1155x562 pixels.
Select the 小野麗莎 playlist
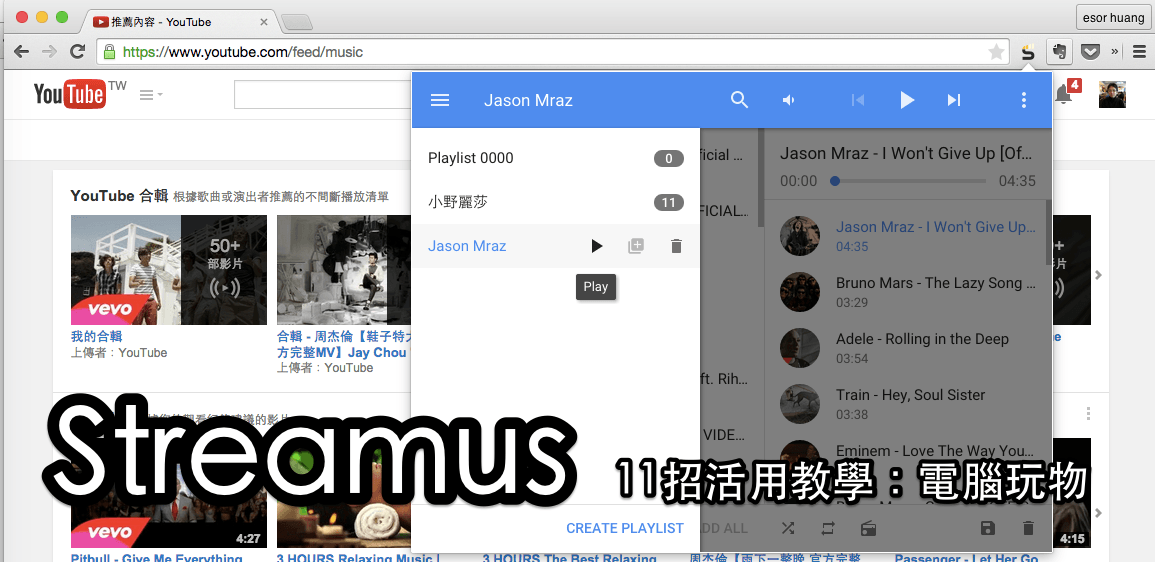click(x=555, y=202)
